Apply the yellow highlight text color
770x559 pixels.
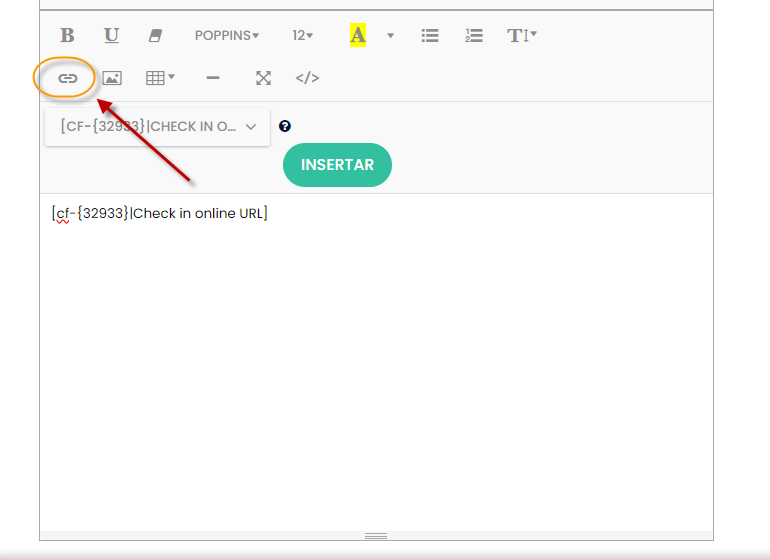tap(357, 35)
